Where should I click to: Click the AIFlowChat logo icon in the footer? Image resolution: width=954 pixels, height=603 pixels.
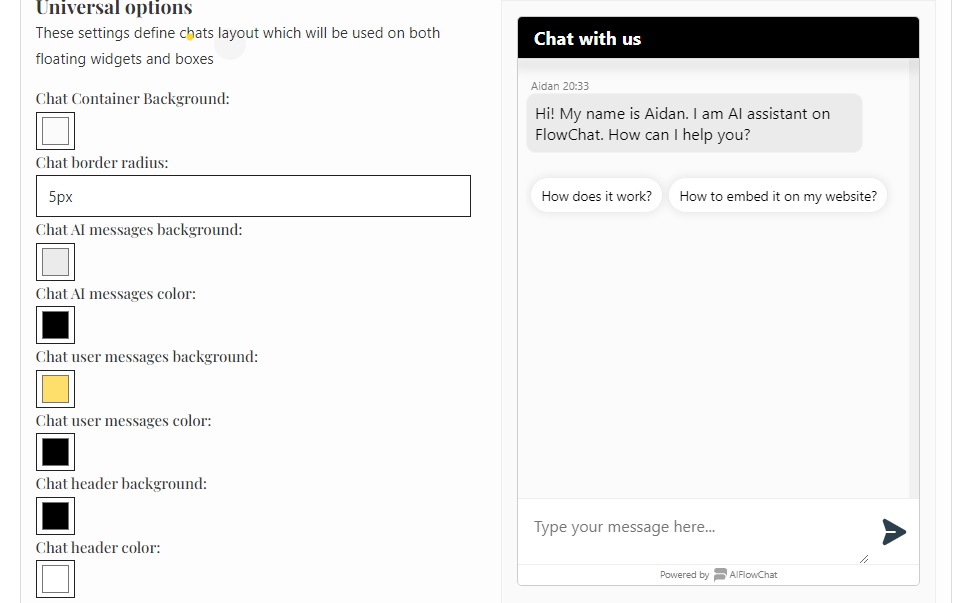click(720, 574)
